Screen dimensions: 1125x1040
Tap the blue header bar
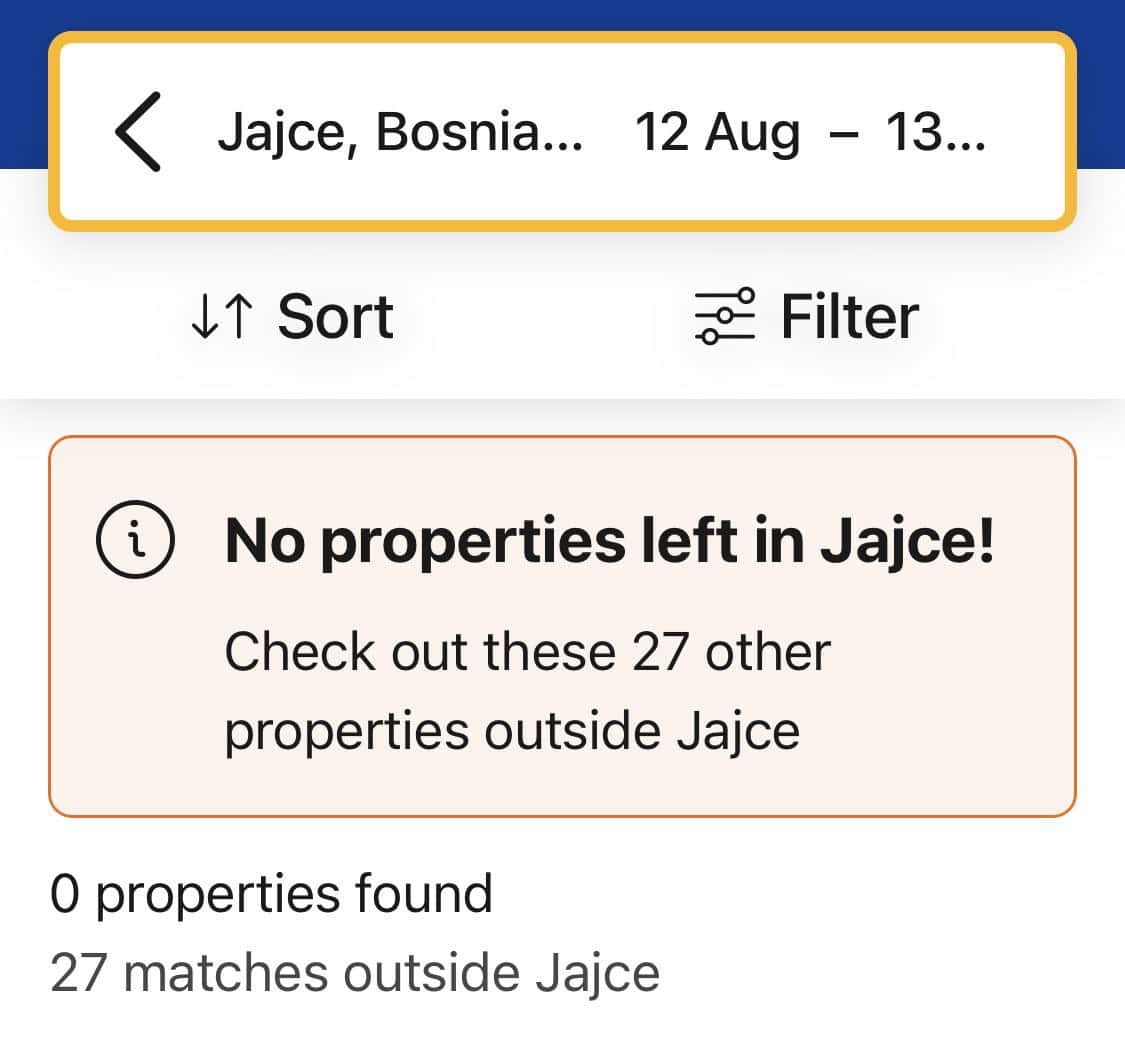(x=562, y=15)
